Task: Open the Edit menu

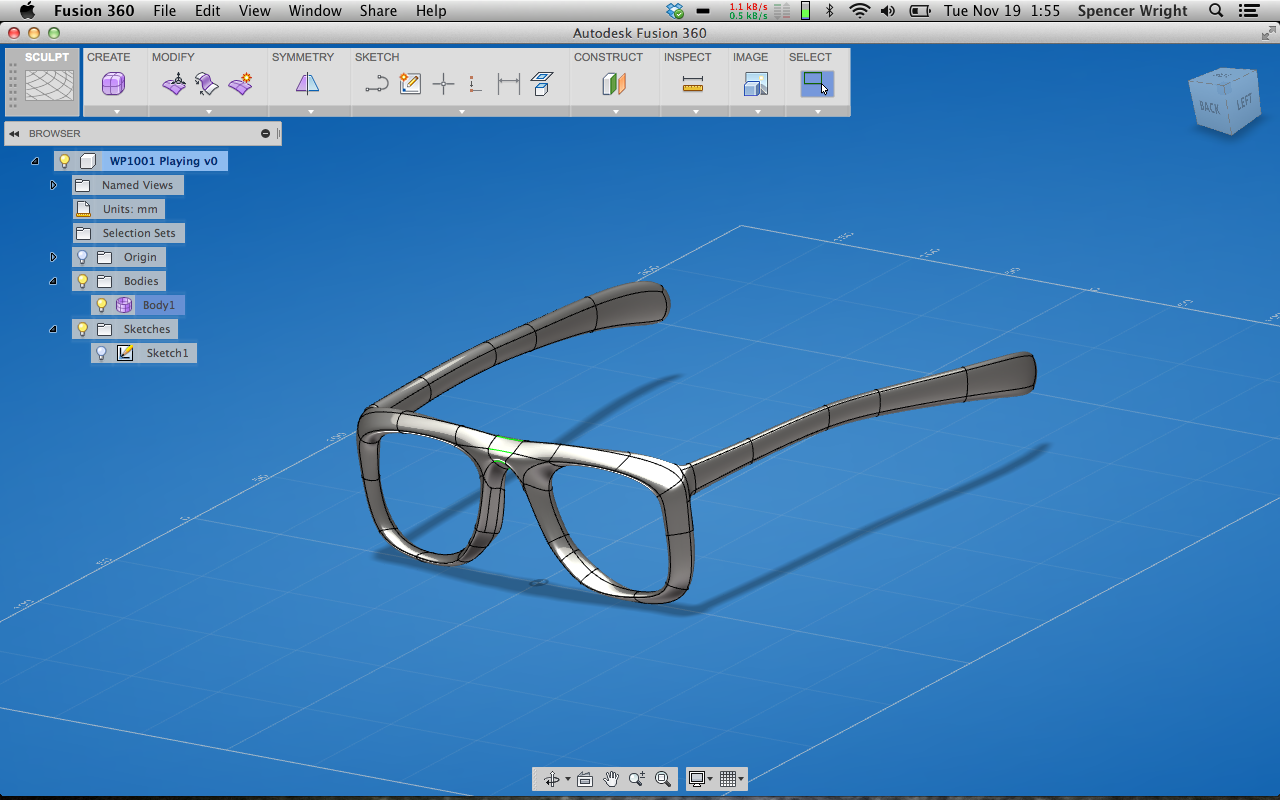Action: coord(208,11)
